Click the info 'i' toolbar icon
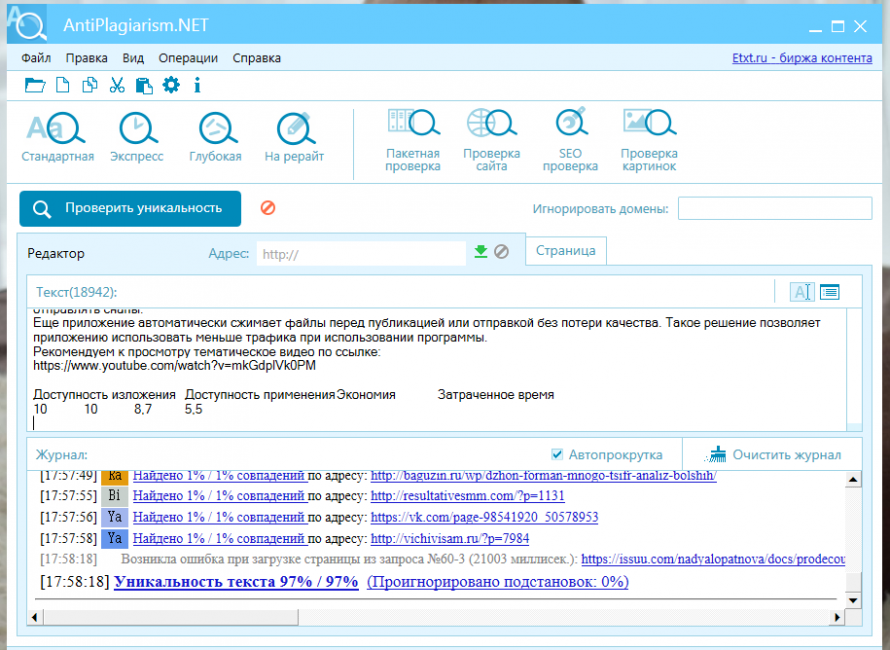Viewport: 890px width, 650px height. tap(197, 85)
